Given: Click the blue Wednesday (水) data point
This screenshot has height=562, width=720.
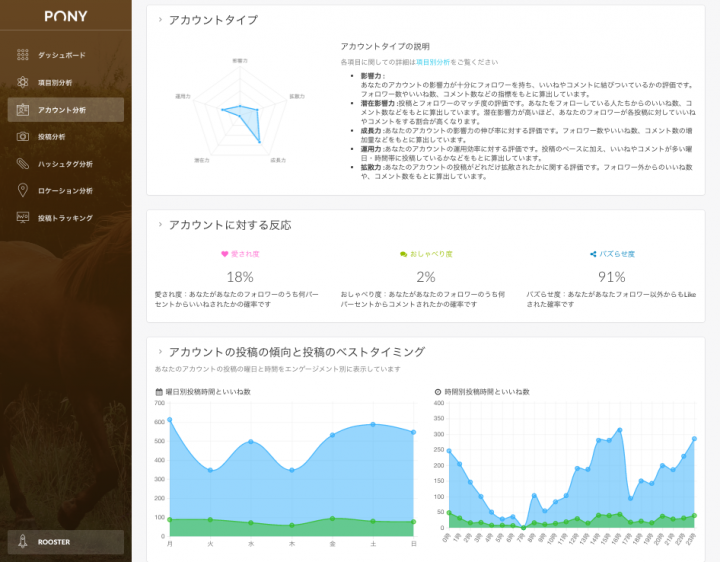Looking at the screenshot, I should [x=251, y=441].
